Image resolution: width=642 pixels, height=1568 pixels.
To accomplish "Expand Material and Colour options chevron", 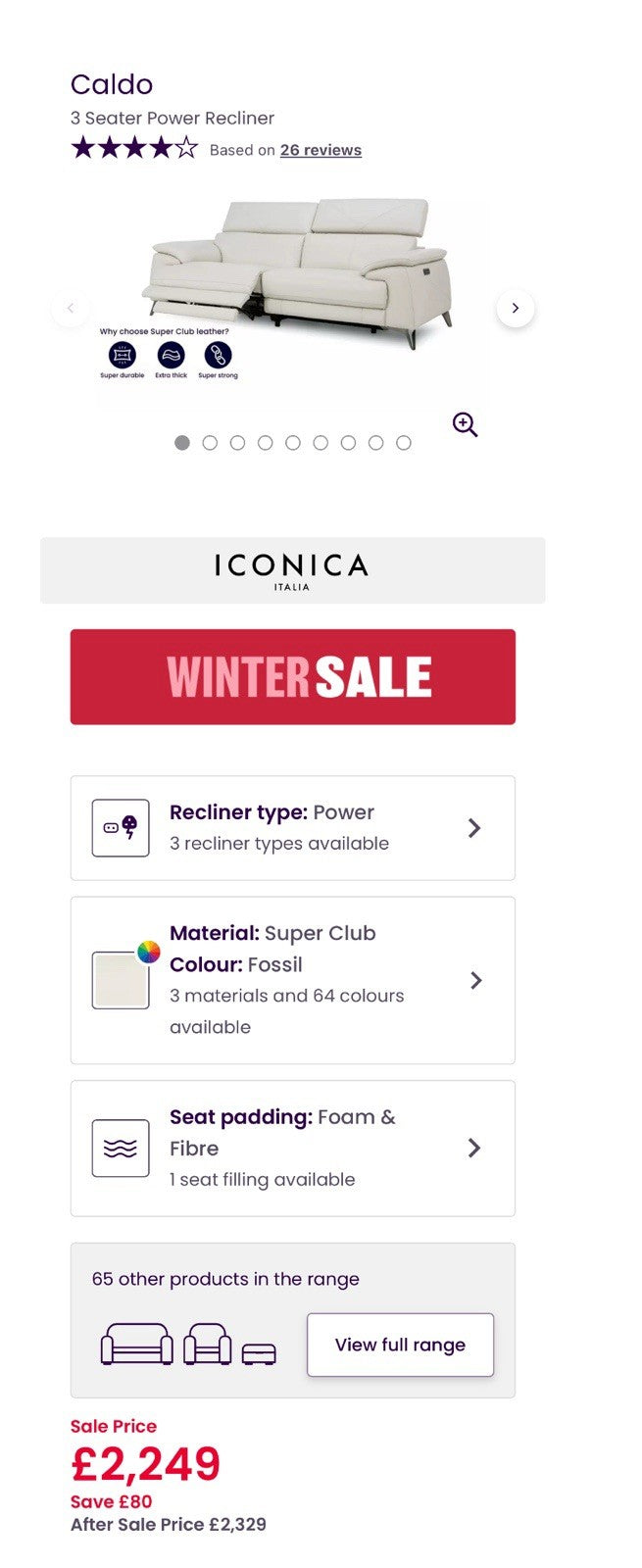I will click(475, 980).
